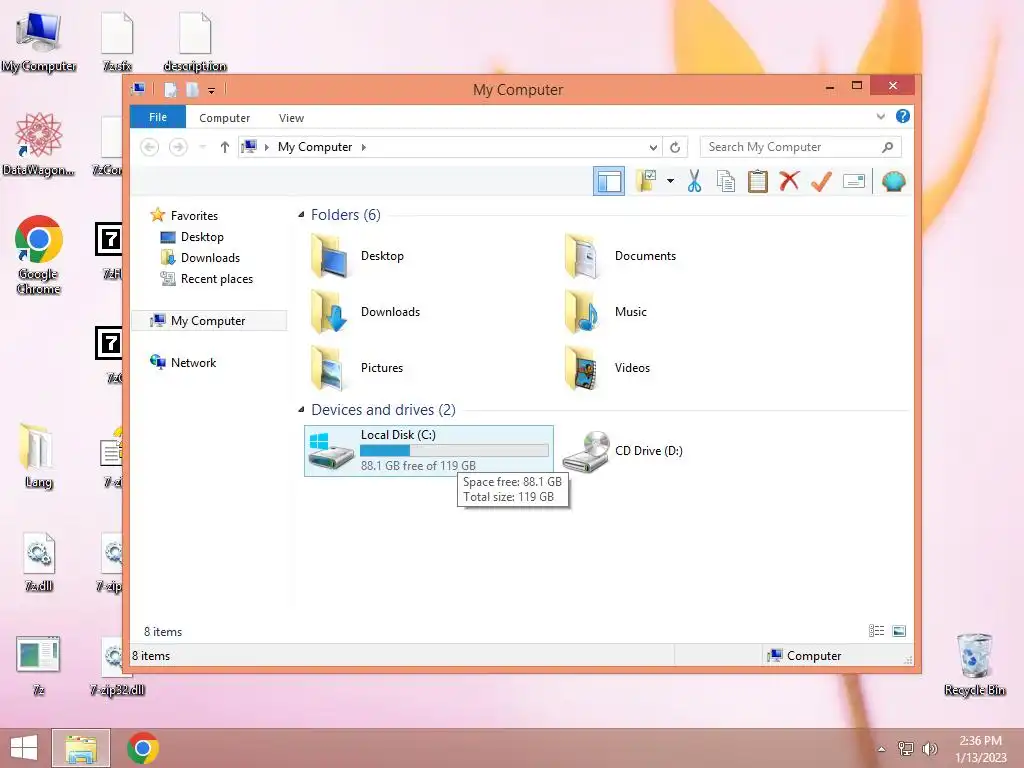Open the File tab
Viewport: 1024px width, 768px height.
158,117
